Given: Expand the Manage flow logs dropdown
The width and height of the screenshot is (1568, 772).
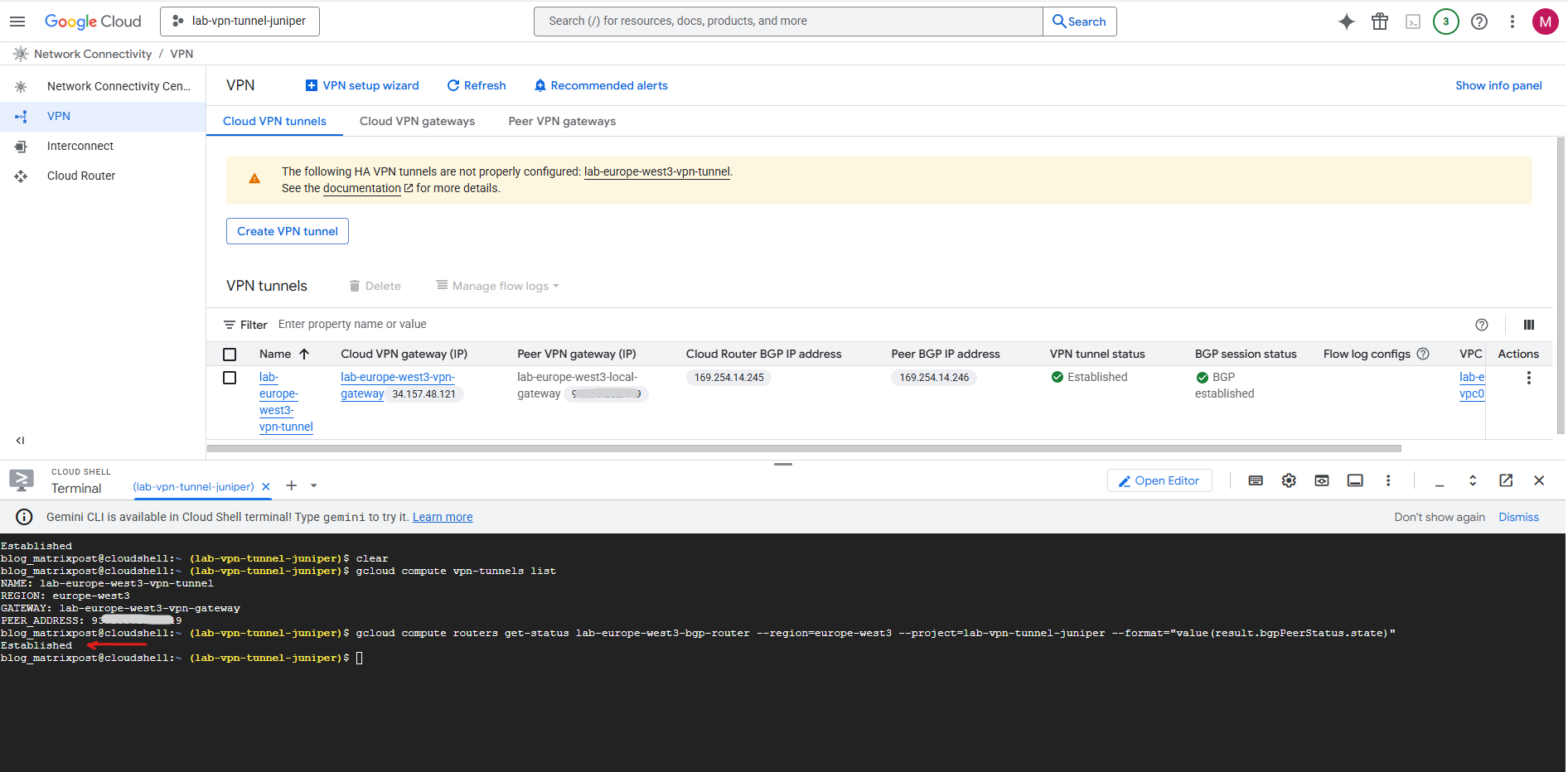Looking at the screenshot, I should pos(497,286).
